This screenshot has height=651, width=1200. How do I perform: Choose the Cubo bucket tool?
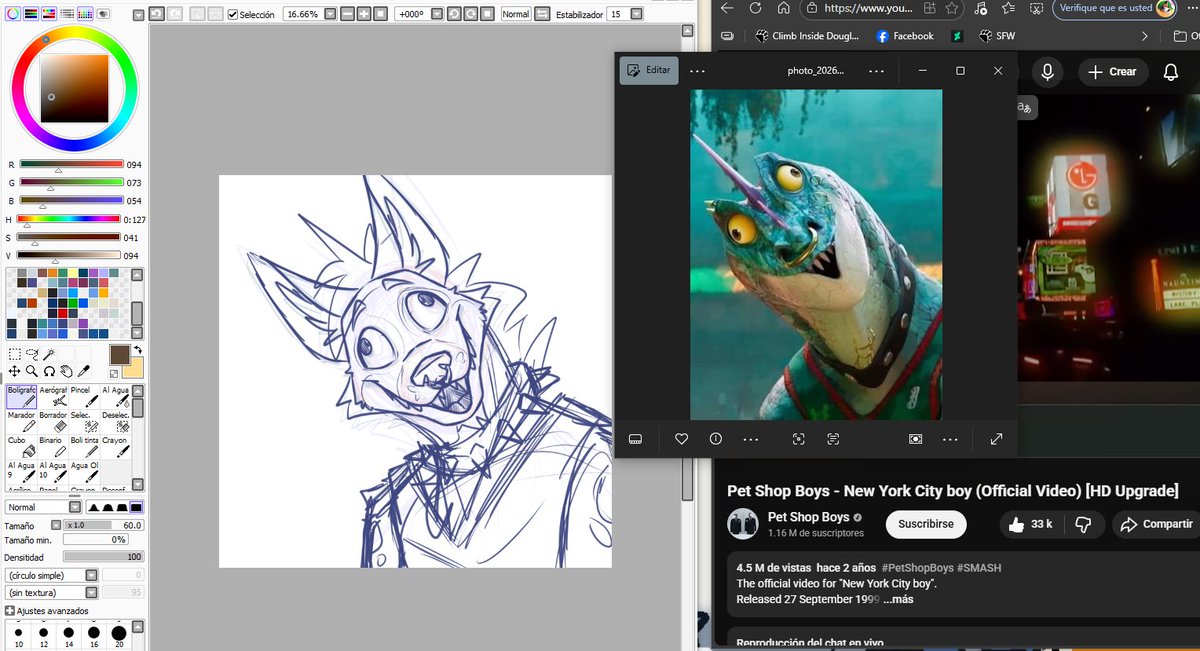pyautogui.click(x=22, y=446)
